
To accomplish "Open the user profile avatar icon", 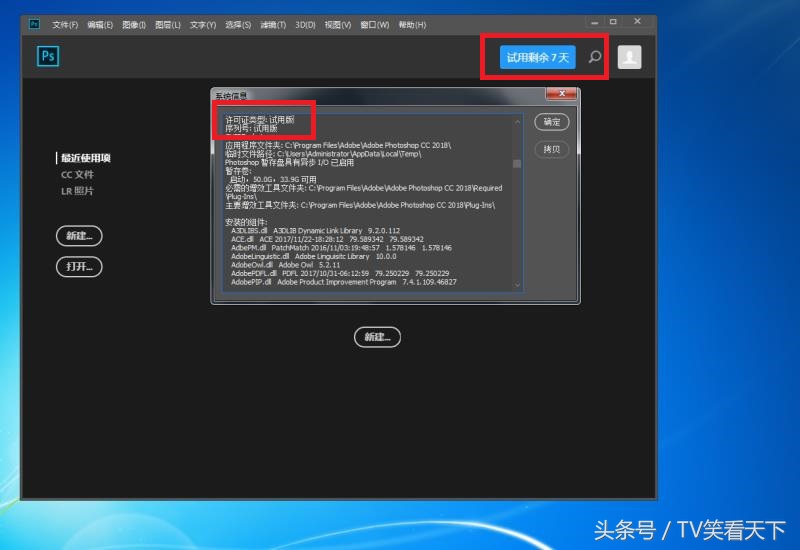I will (630, 57).
